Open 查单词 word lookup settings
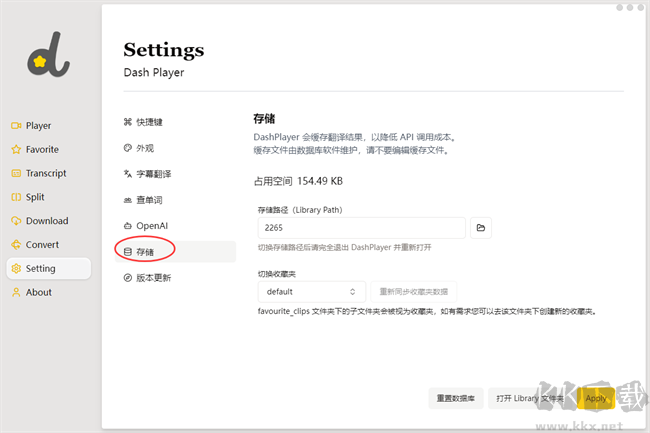Image resolution: width=650 pixels, height=433 pixels. point(175,200)
